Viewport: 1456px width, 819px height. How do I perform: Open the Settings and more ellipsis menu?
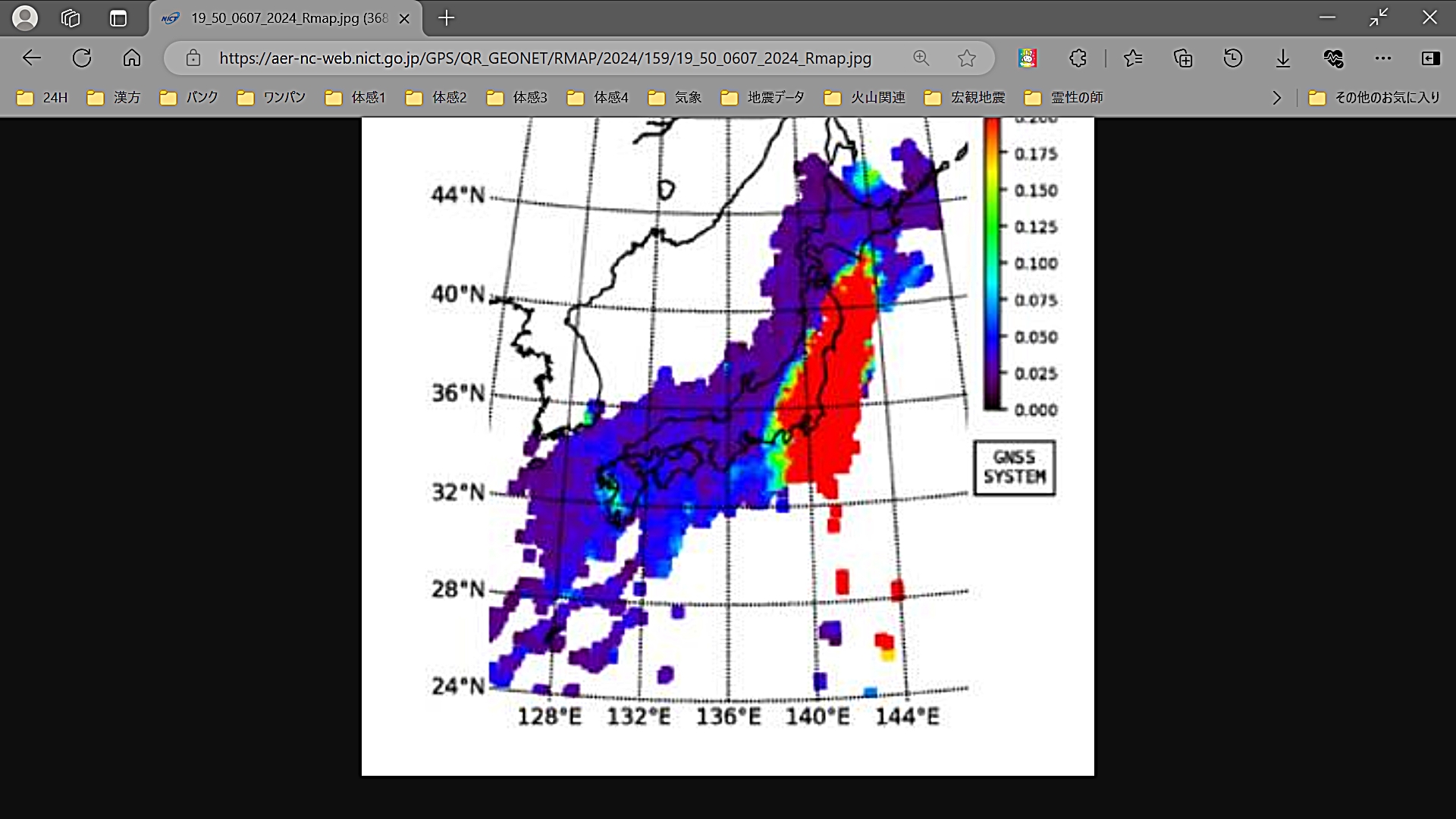tap(1383, 58)
